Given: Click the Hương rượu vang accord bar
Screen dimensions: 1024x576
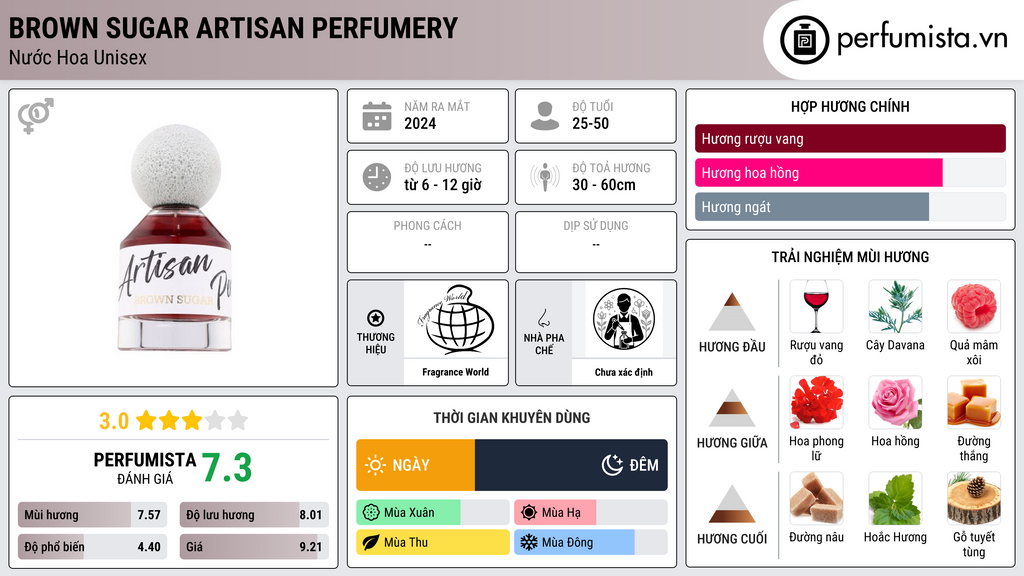Looking at the screenshot, I should coord(850,138).
